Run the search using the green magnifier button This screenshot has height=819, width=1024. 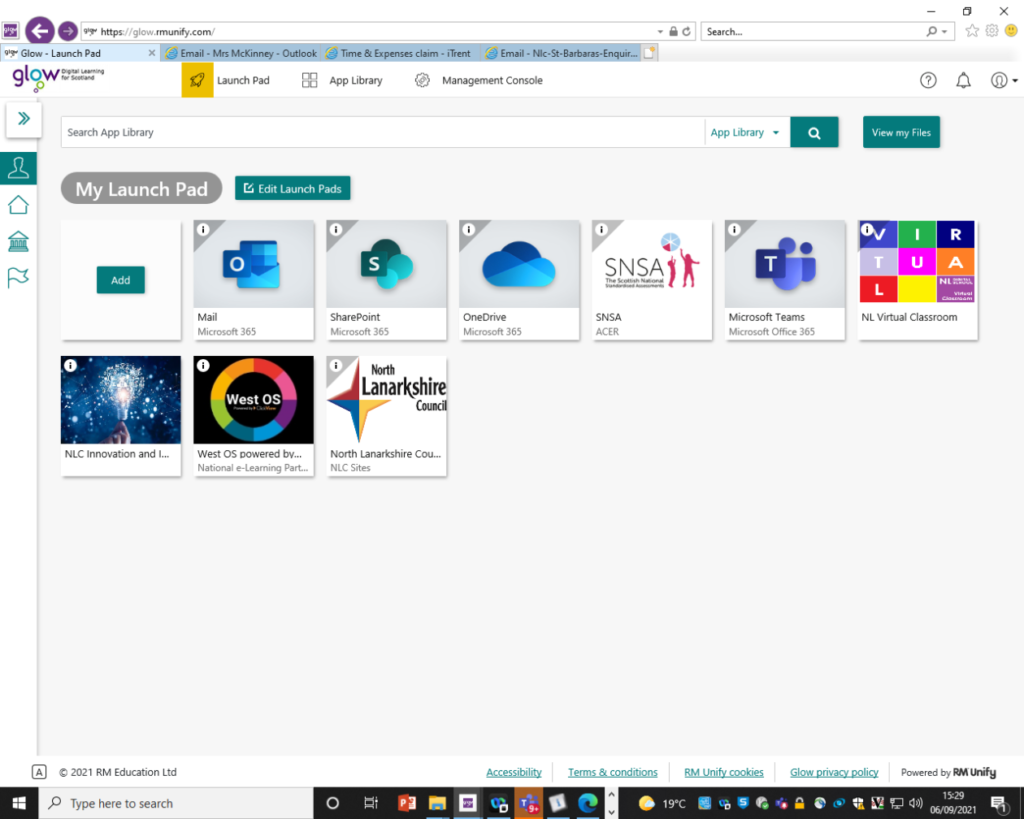814,131
